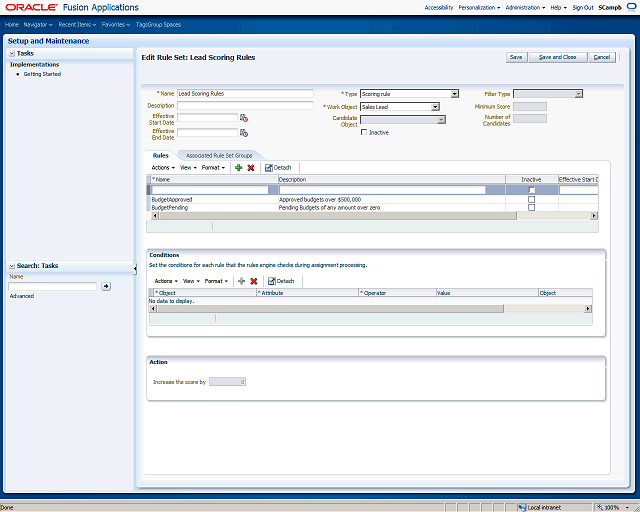The width and height of the screenshot is (640, 512).
Task: Open the Filter Type dropdown
Action: 548,94
